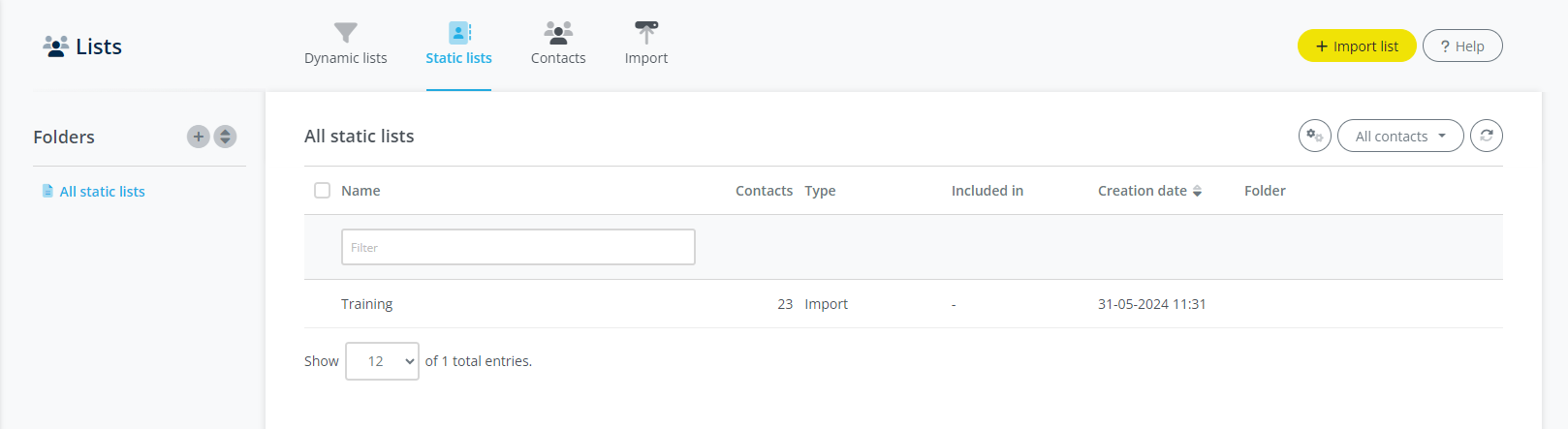This screenshot has width=1568, height=429.
Task: Click the refresh list icon
Action: (x=1486, y=136)
